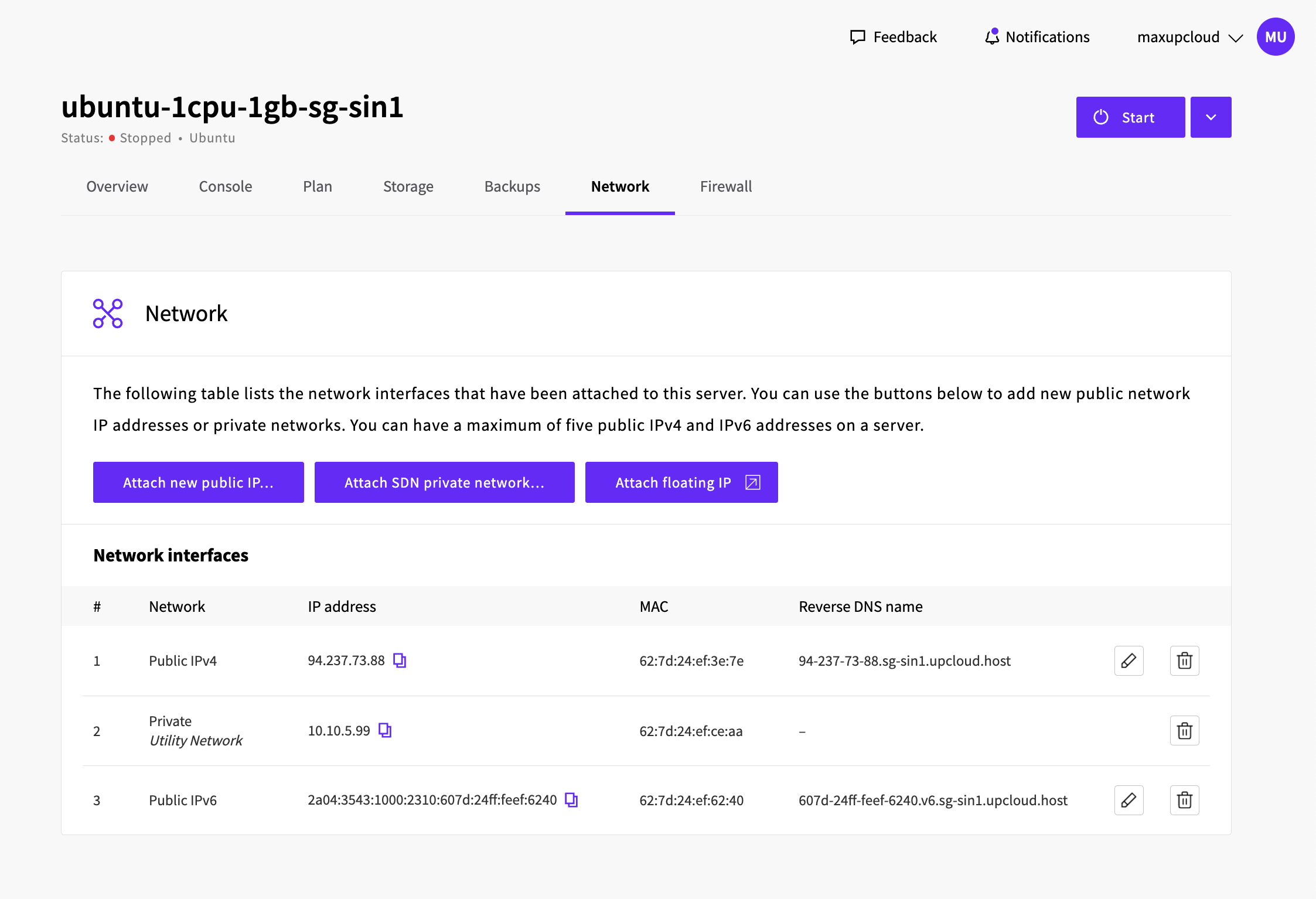Click the server title ubuntu-1cpu-1gb-sg-sin1
Screen dimensions: 1316x899
coord(232,107)
